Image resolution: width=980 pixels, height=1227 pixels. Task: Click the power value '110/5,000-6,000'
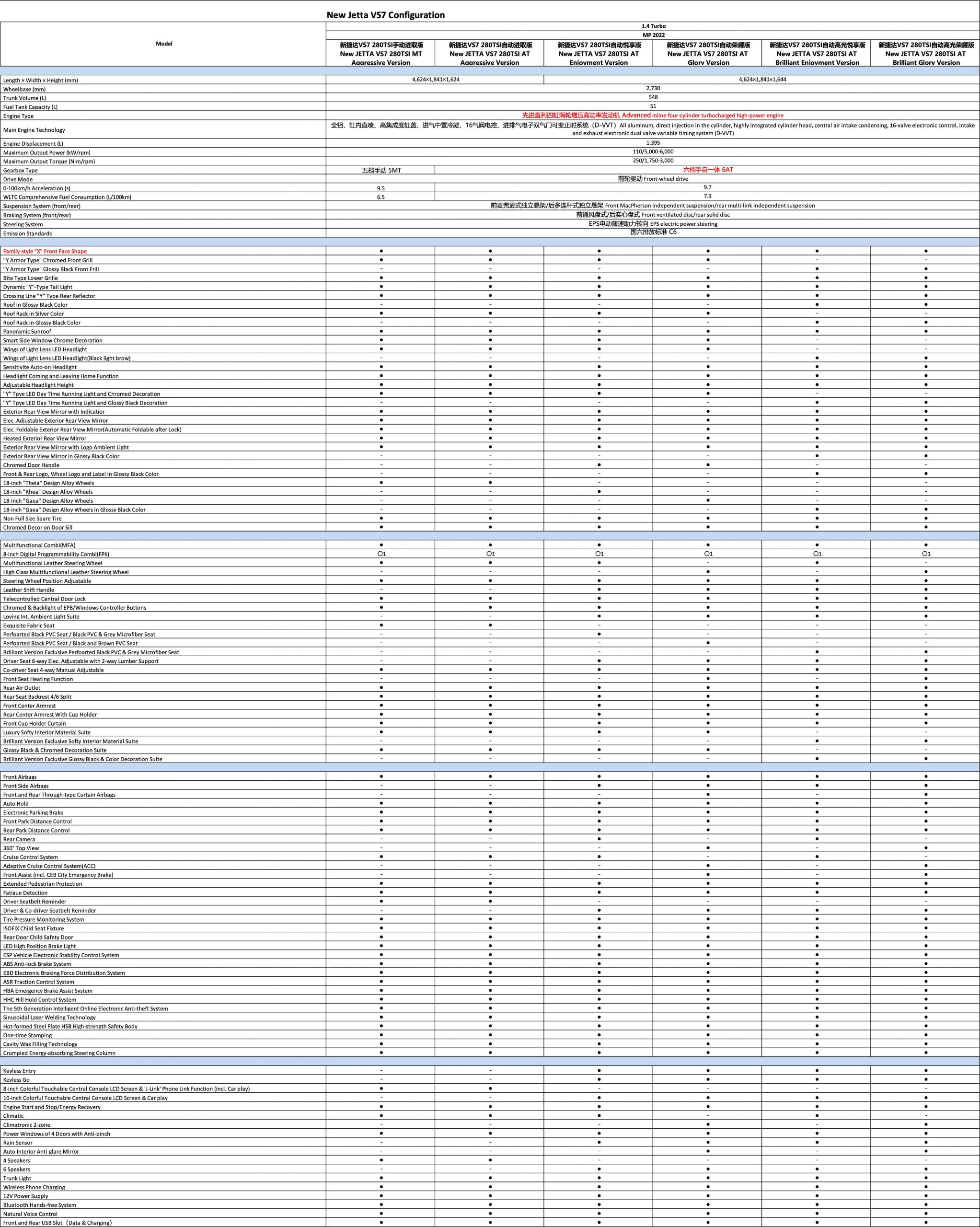tap(653, 152)
